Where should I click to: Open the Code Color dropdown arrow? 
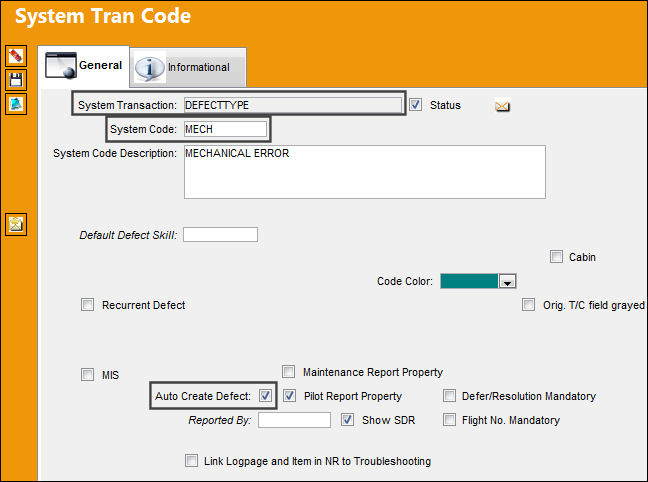click(x=507, y=281)
